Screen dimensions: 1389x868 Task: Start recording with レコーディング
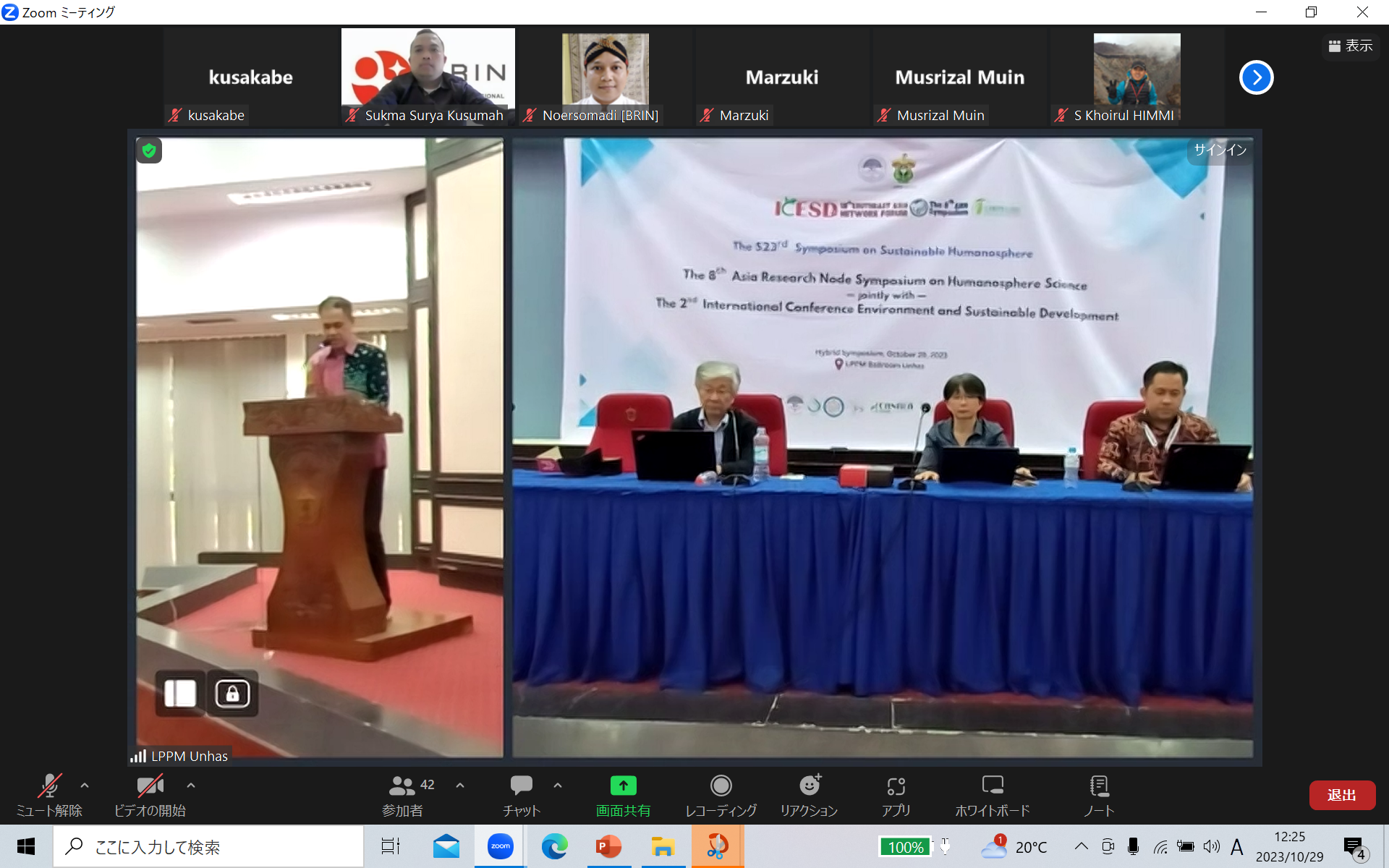(x=721, y=796)
